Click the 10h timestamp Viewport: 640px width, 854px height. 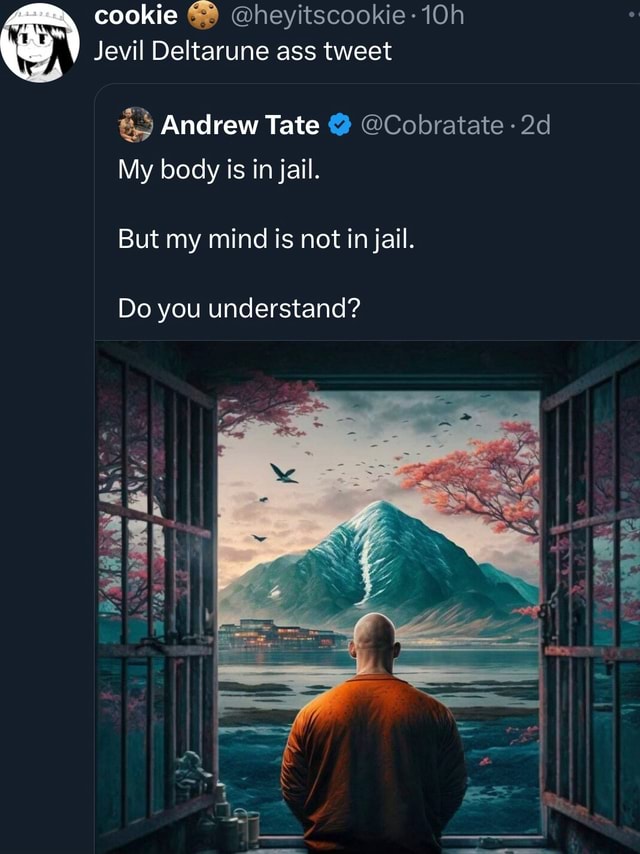[443, 16]
